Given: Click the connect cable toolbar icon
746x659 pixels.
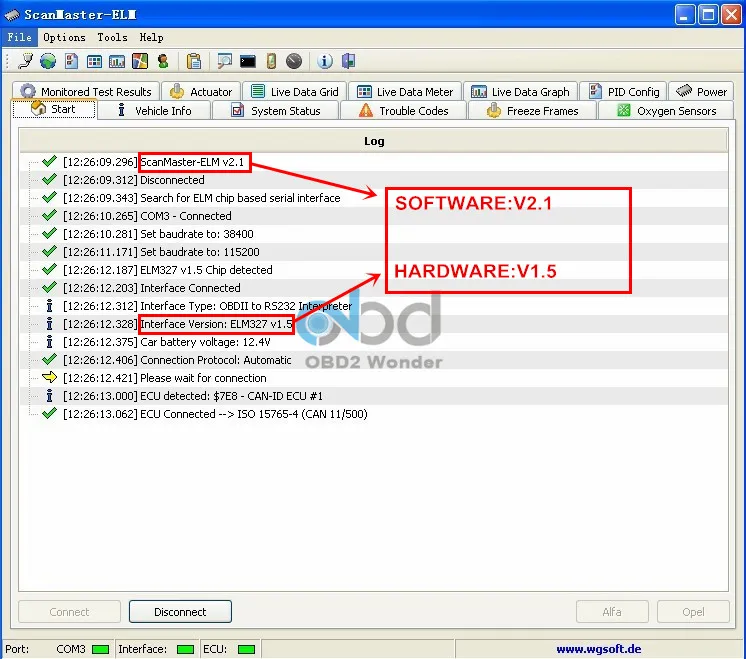Looking at the screenshot, I should pyautogui.click(x=25, y=61).
